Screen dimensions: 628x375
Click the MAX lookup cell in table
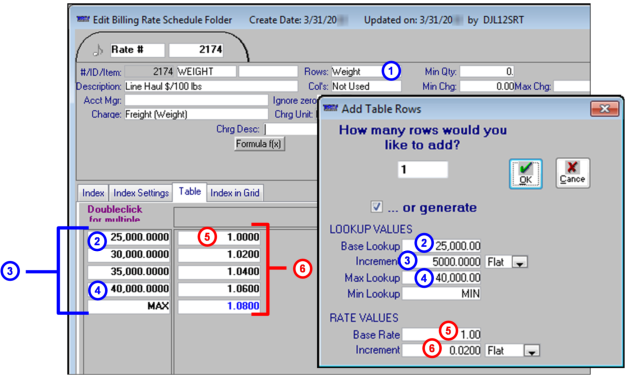pyautogui.click(x=129, y=306)
